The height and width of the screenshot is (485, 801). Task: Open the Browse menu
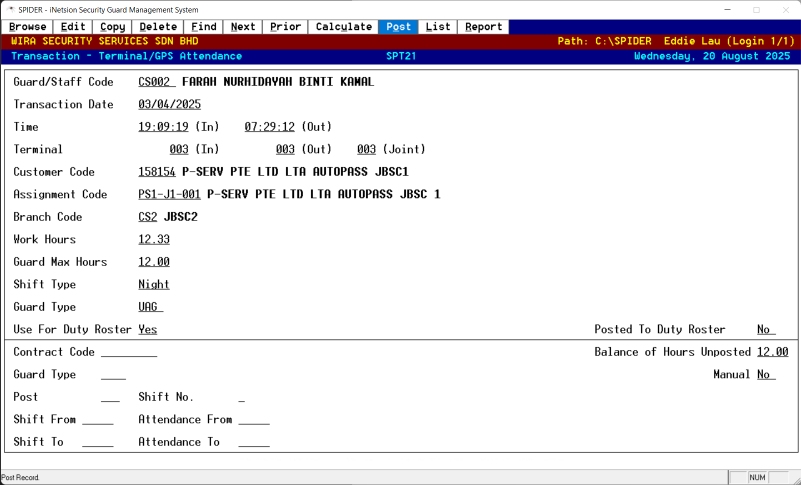pyautogui.click(x=28, y=27)
